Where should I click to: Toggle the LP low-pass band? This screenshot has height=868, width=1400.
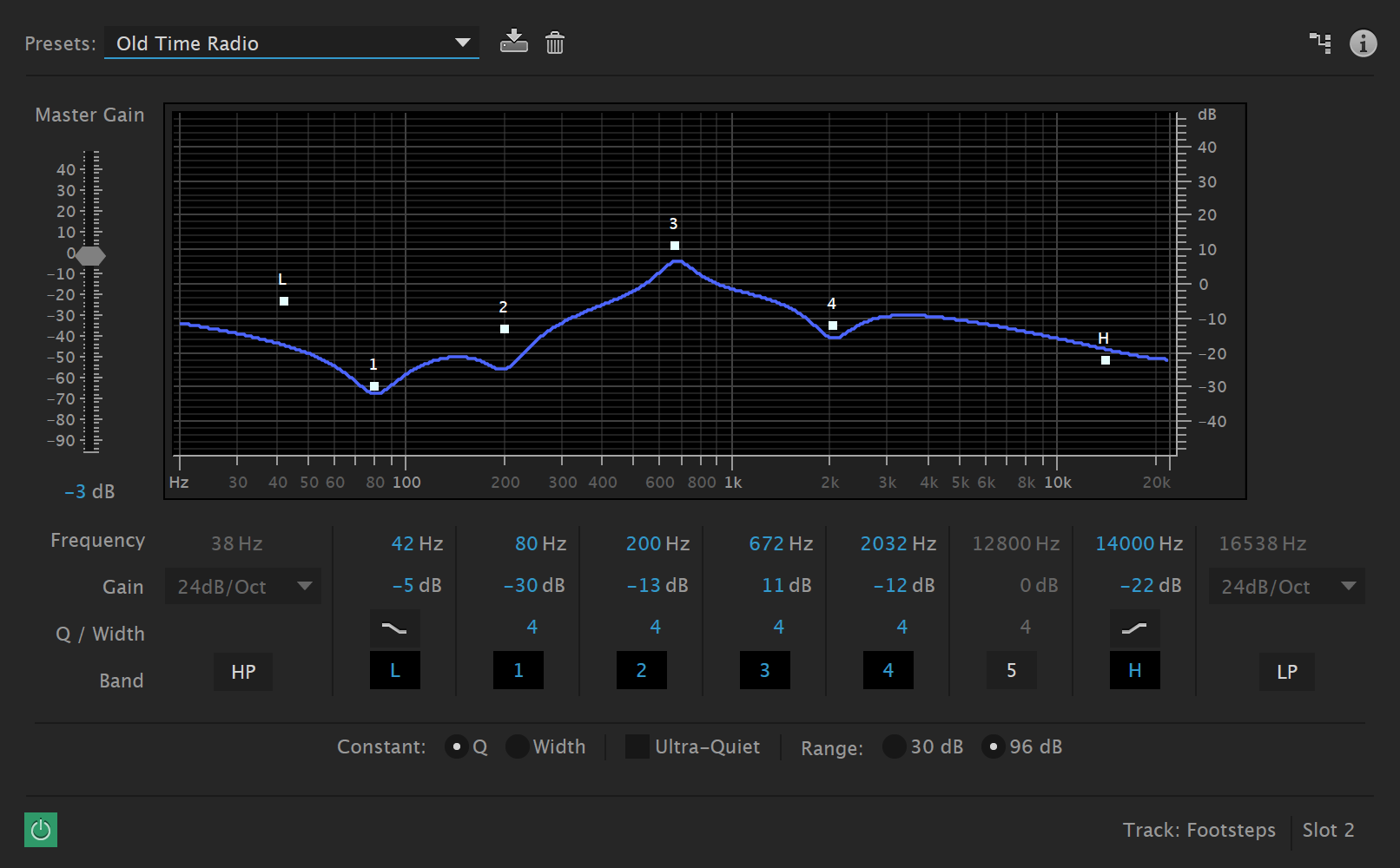point(1286,672)
